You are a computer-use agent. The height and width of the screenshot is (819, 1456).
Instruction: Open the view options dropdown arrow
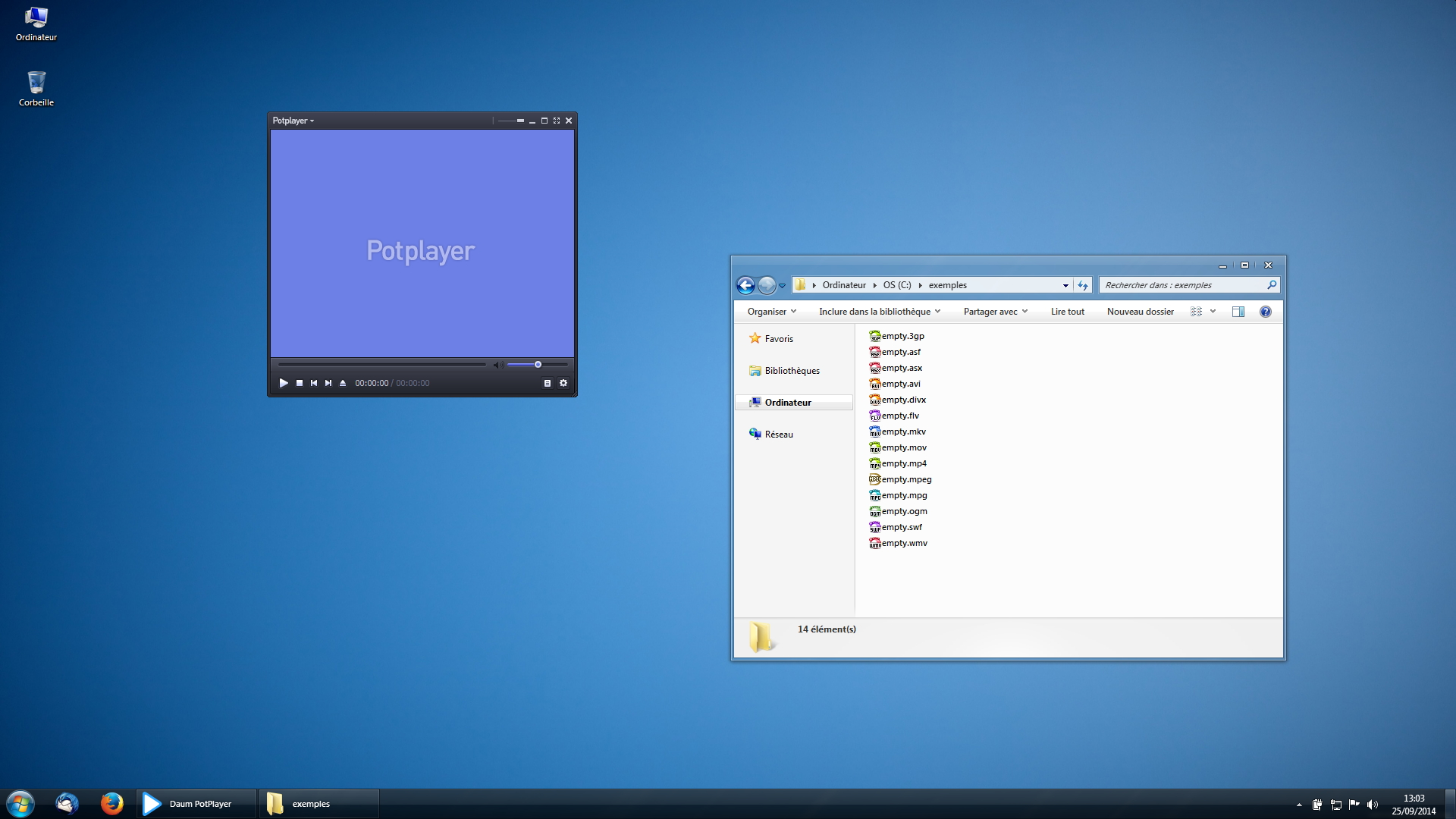point(1213,312)
